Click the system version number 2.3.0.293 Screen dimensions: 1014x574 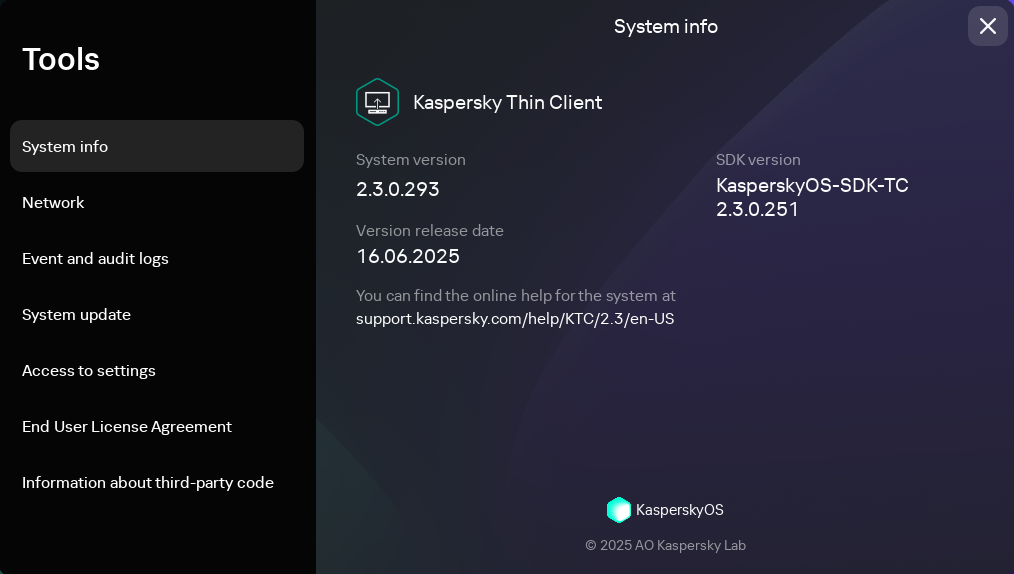[398, 189]
